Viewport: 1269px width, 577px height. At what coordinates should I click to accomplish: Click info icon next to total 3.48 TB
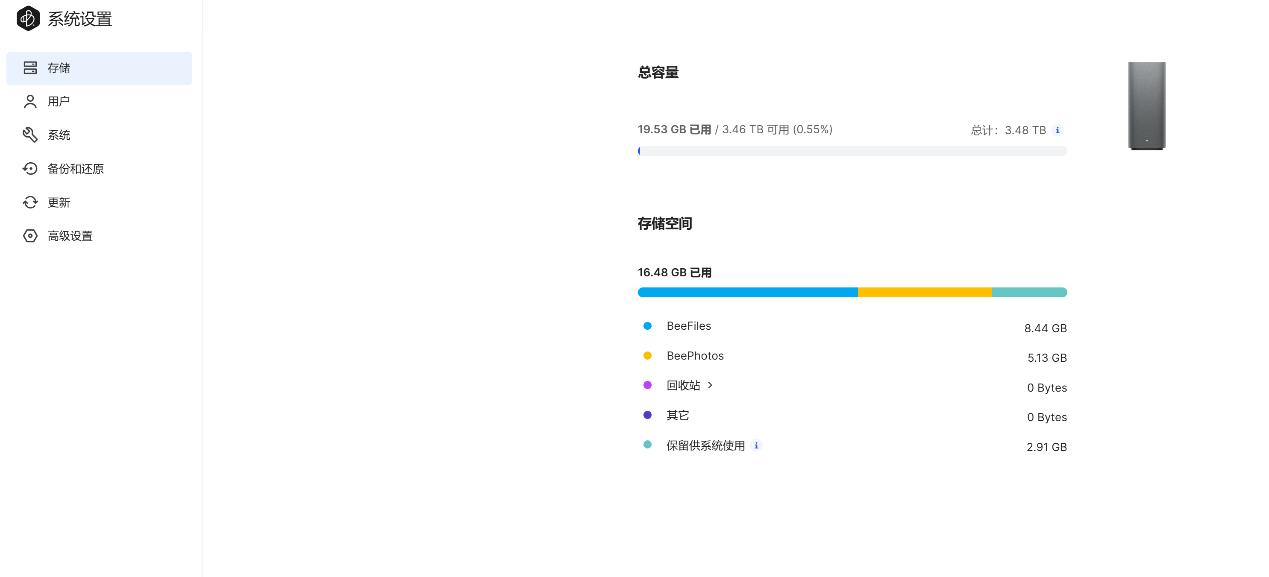(1058, 130)
